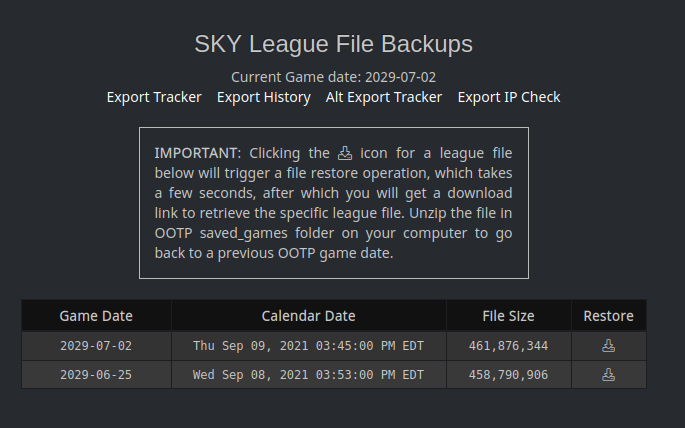Click the Calendar Date column header
The width and height of the screenshot is (685, 428).
(x=308, y=316)
